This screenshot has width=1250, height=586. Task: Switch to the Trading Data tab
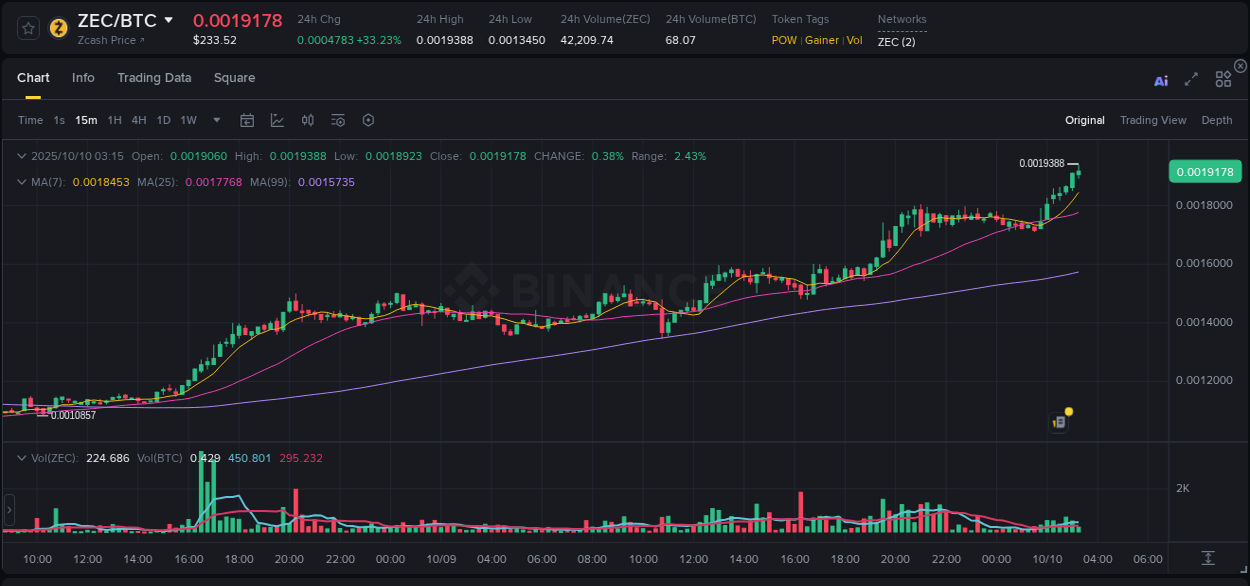point(154,77)
